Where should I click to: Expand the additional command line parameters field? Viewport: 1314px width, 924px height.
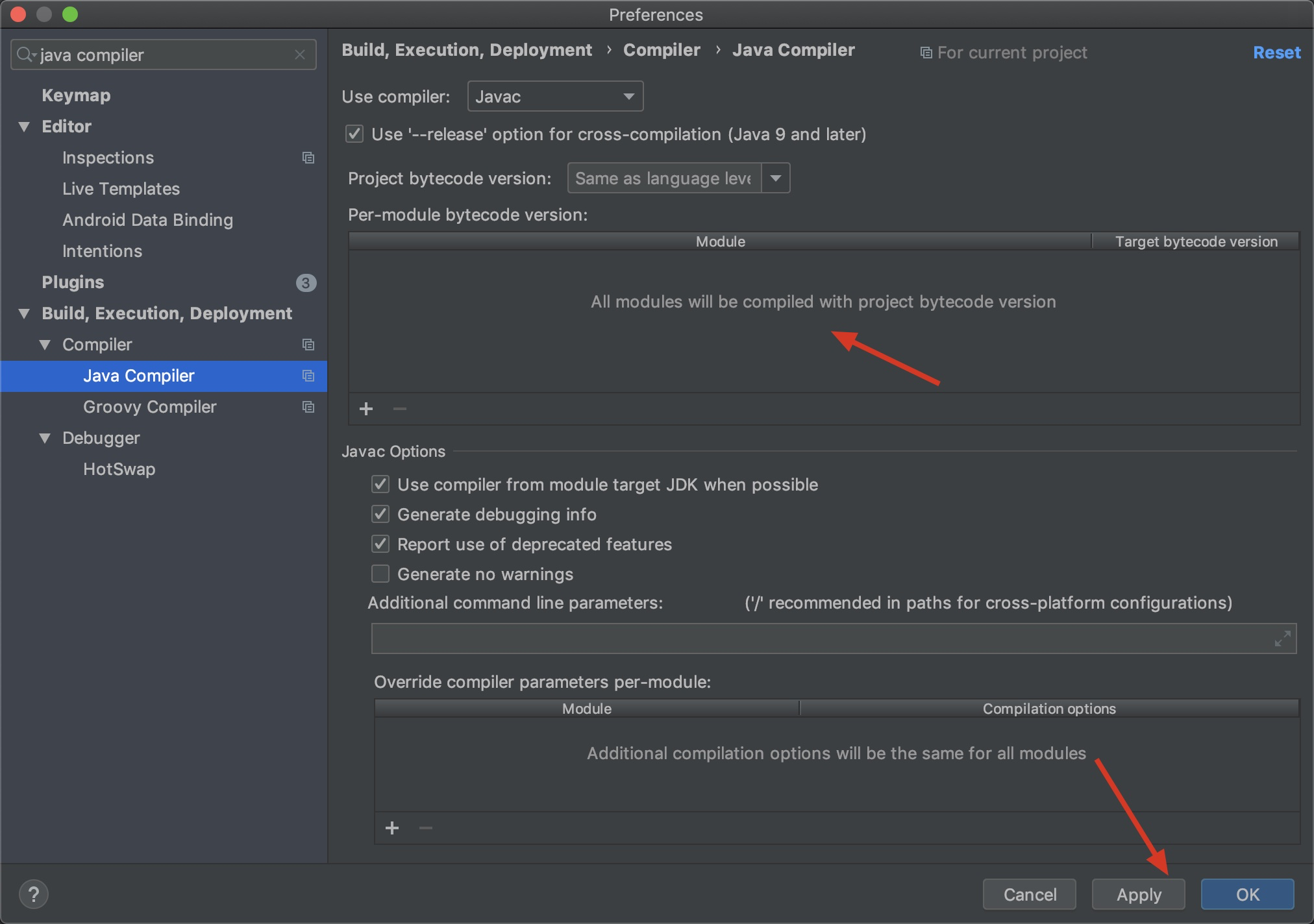(1282, 638)
